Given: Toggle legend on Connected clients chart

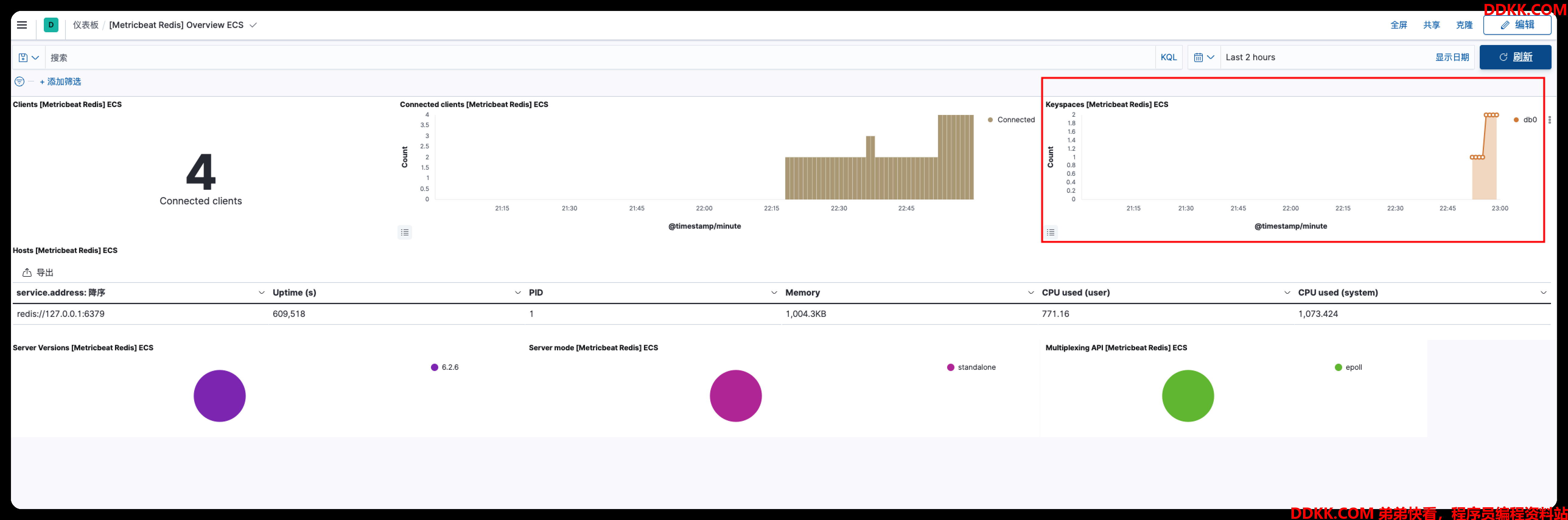Looking at the screenshot, I should pyautogui.click(x=405, y=232).
